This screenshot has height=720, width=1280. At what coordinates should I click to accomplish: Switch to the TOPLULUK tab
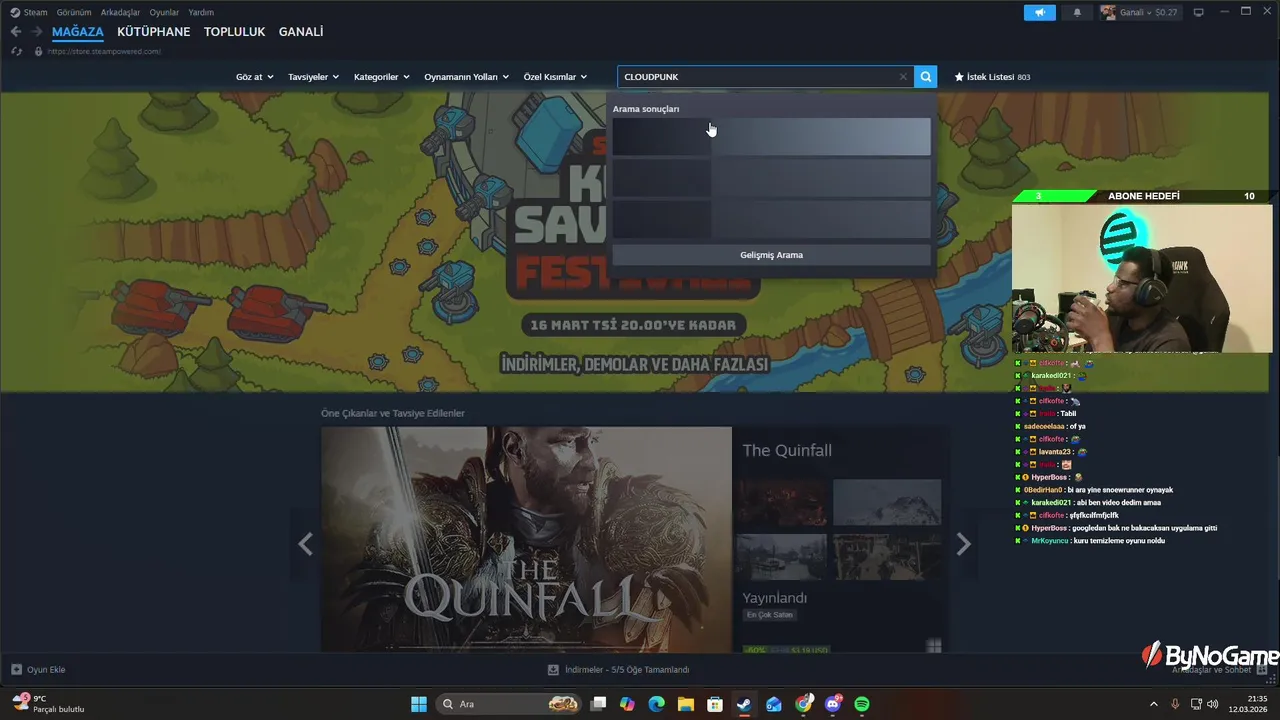tap(234, 32)
